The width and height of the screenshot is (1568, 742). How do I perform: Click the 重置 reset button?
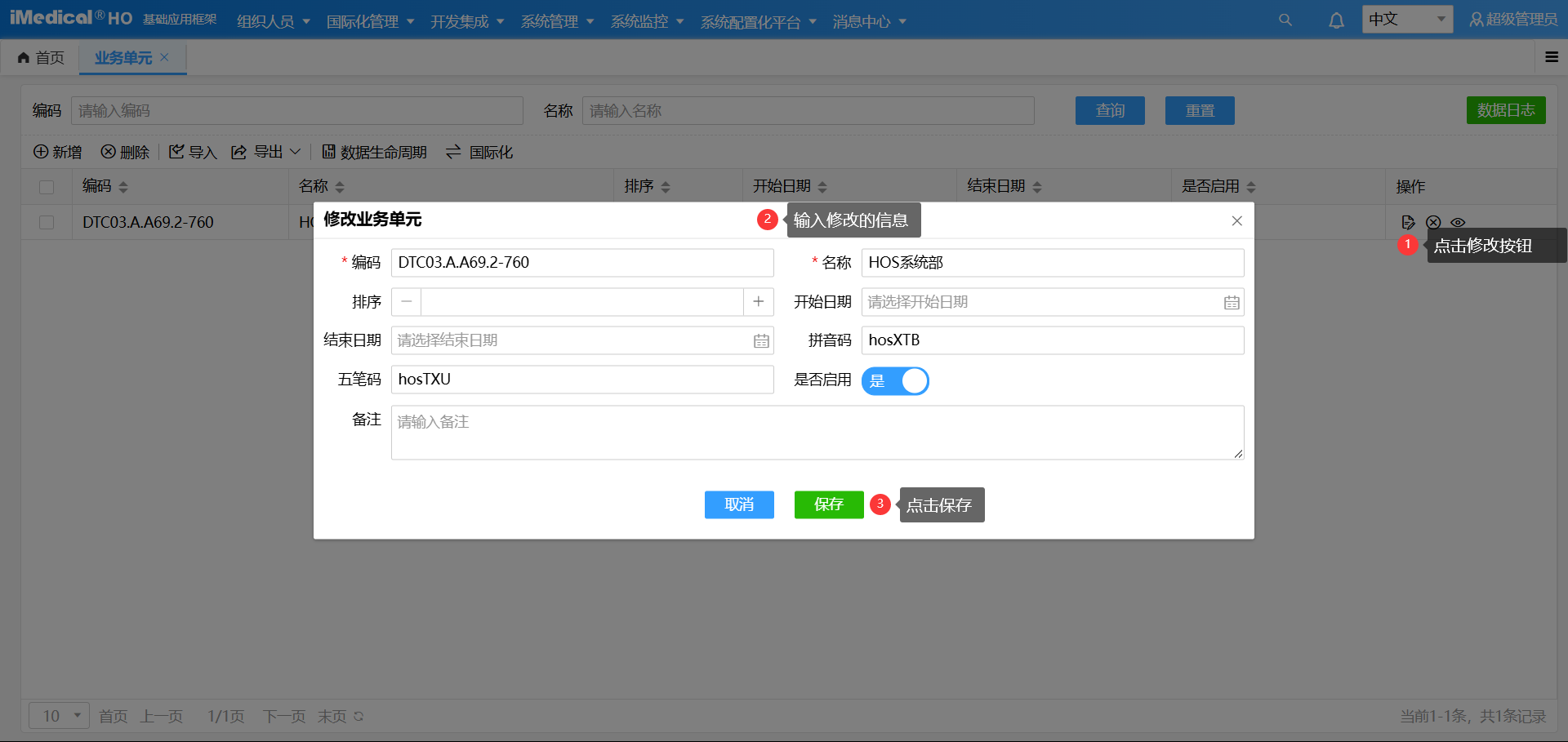tap(1200, 110)
